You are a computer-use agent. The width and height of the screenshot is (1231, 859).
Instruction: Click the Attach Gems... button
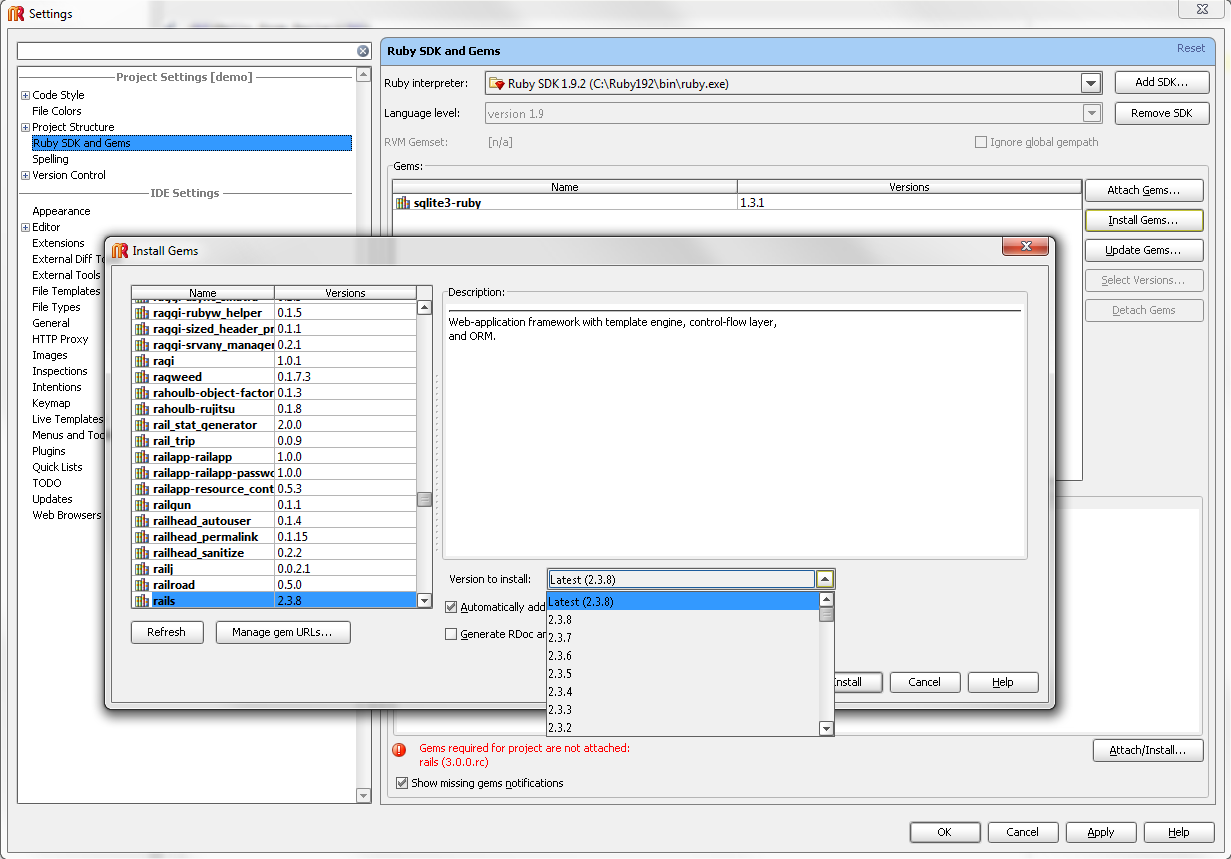point(1143,190)
